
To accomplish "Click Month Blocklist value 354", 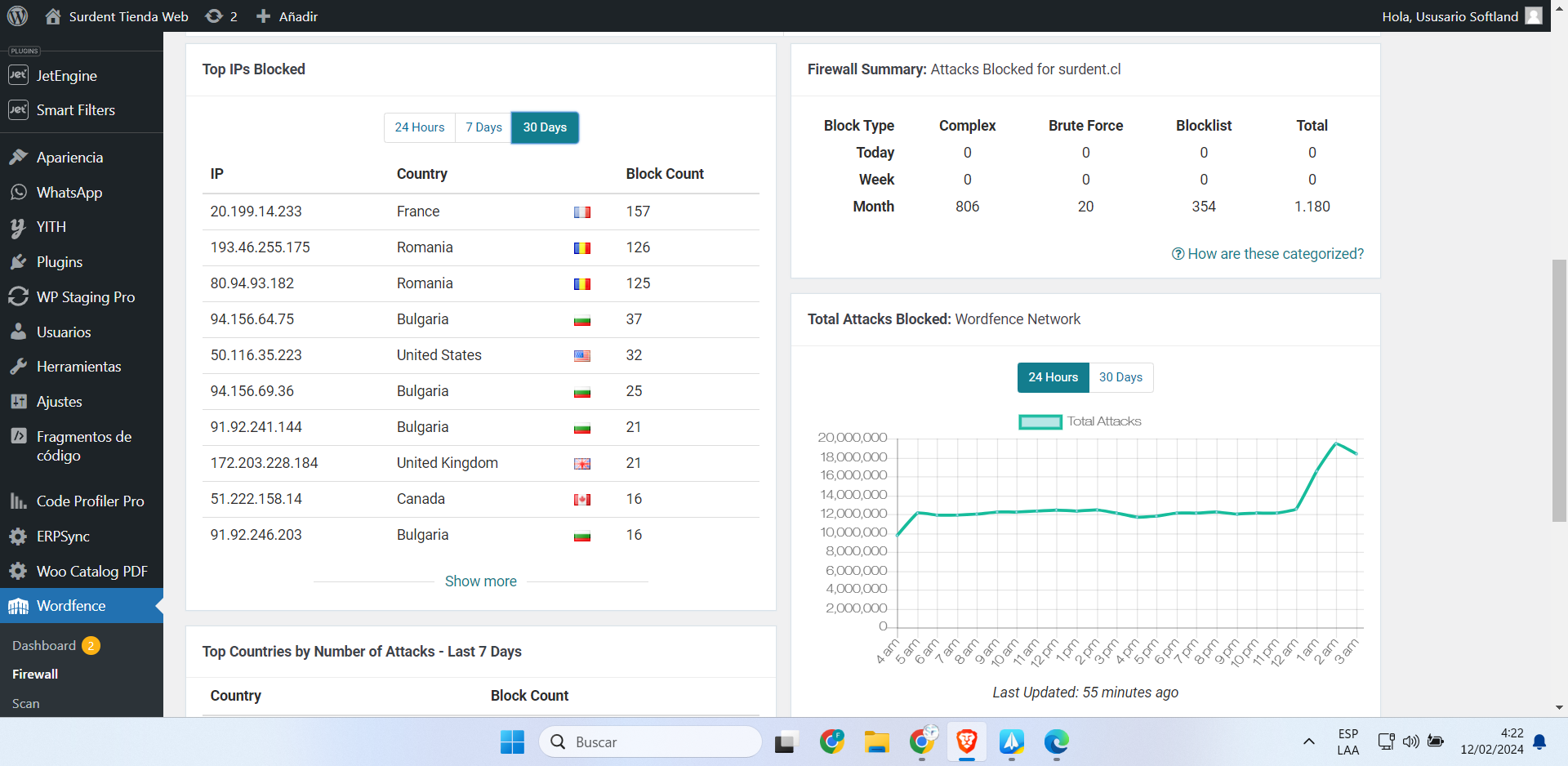I will [1204, 207].
